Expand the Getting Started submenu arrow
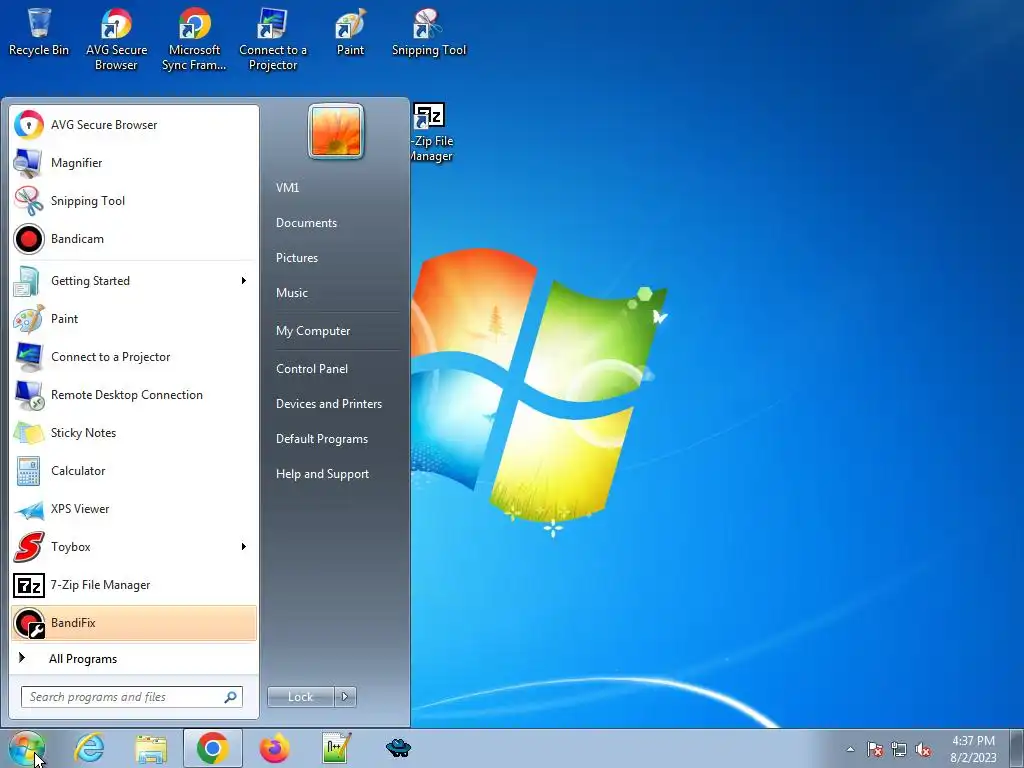 click(244, 281)
